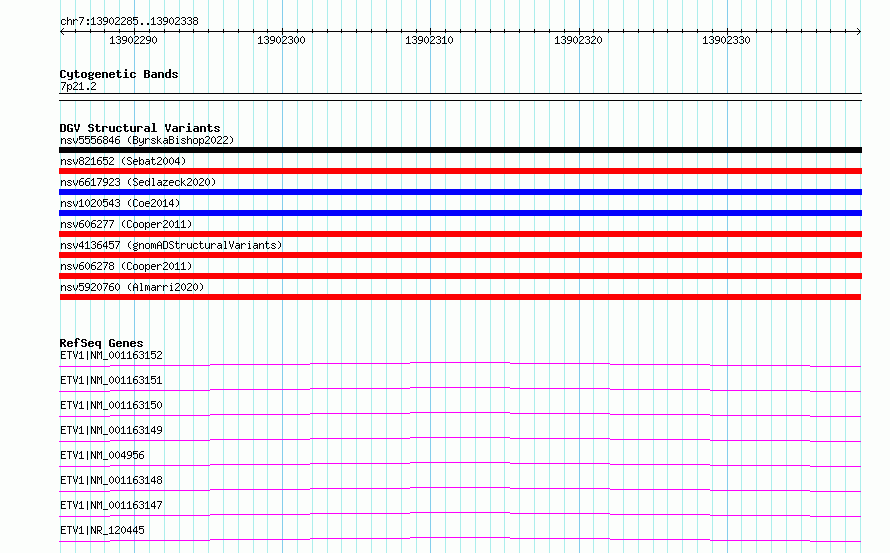
Task: Click ruler position 13902290
Action: tap(133, 40)
